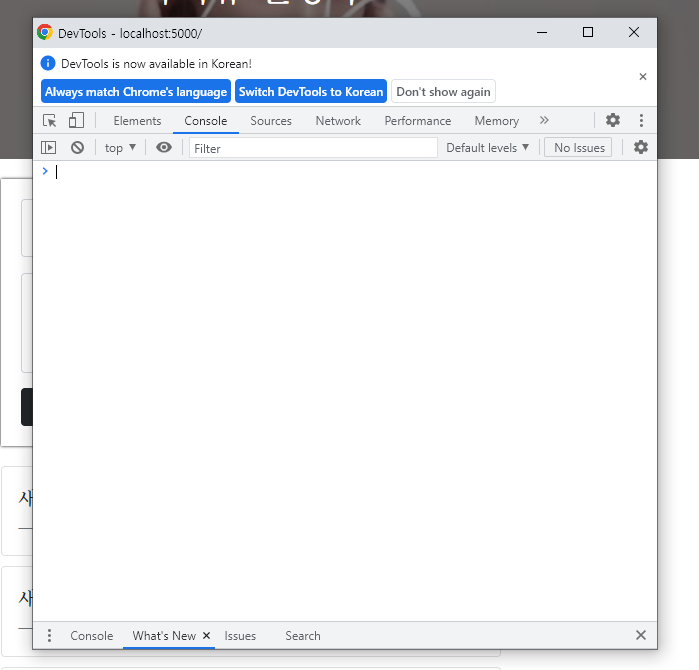Open the Sources tab
The height and width of the screenshot is (670, 699).
[x=271, y=121]
